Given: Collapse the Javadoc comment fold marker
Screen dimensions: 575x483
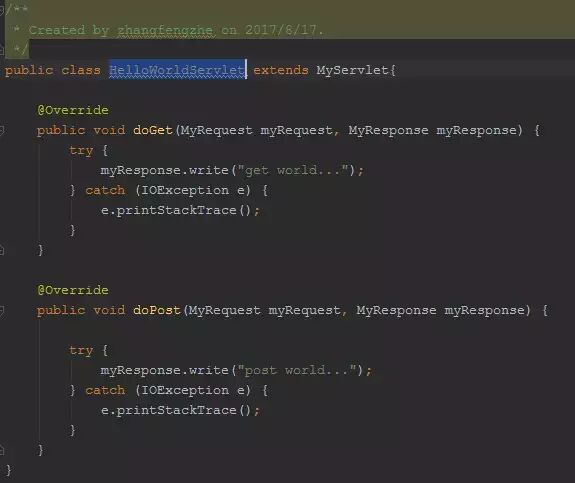Looking at the screenshot, I should tap(1, 10).
